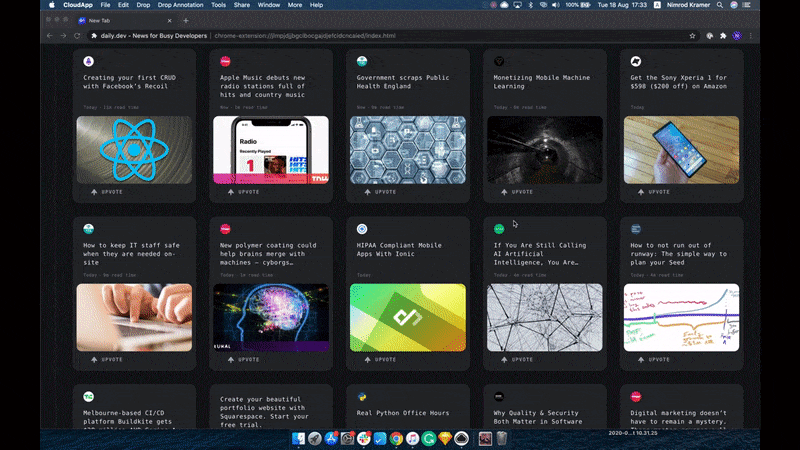Upvote the Sony Xperia 1 post

click(654, 192)
